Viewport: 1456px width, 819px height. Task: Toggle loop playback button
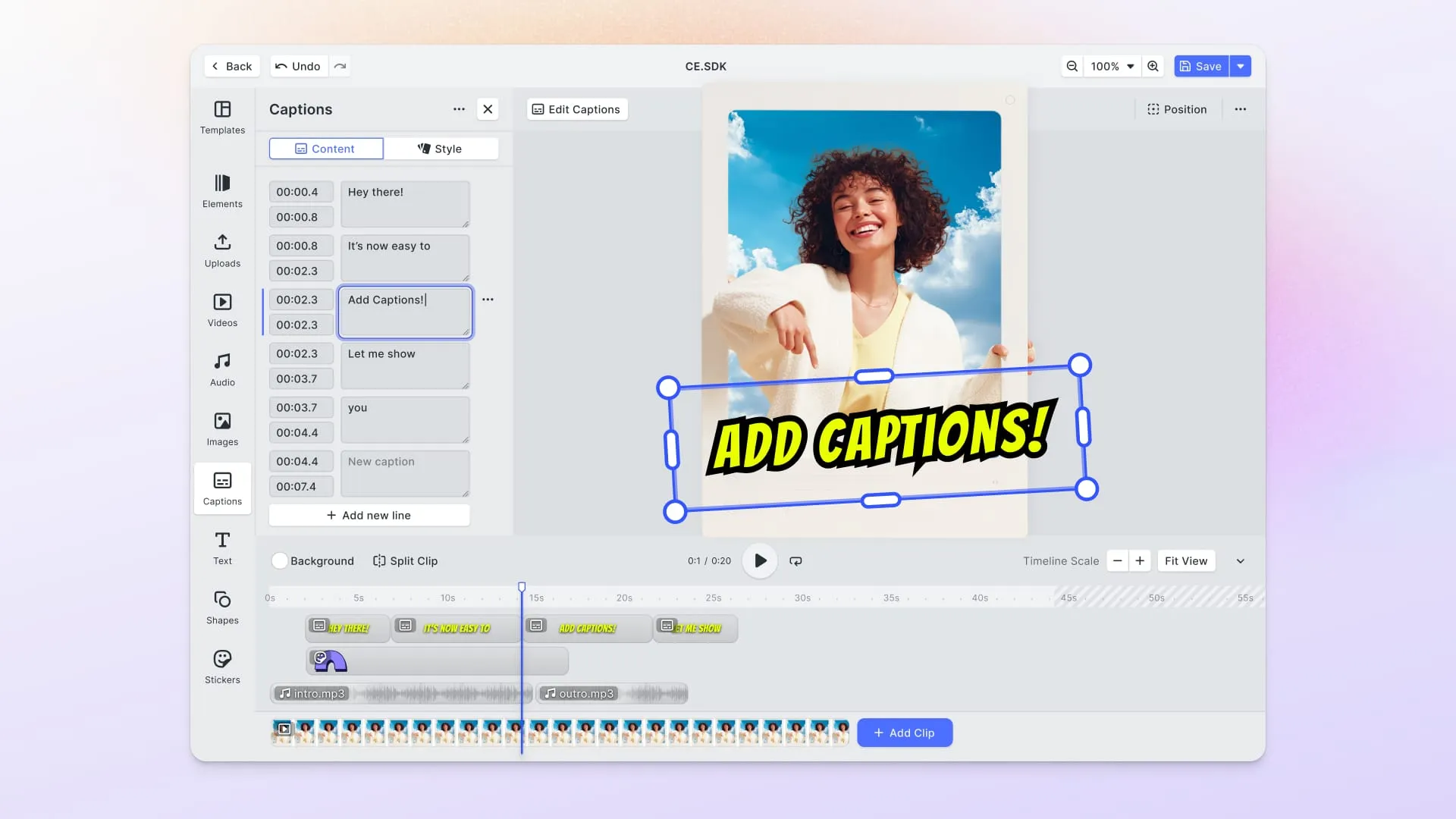pyautogui.click(x=795, y=561)
